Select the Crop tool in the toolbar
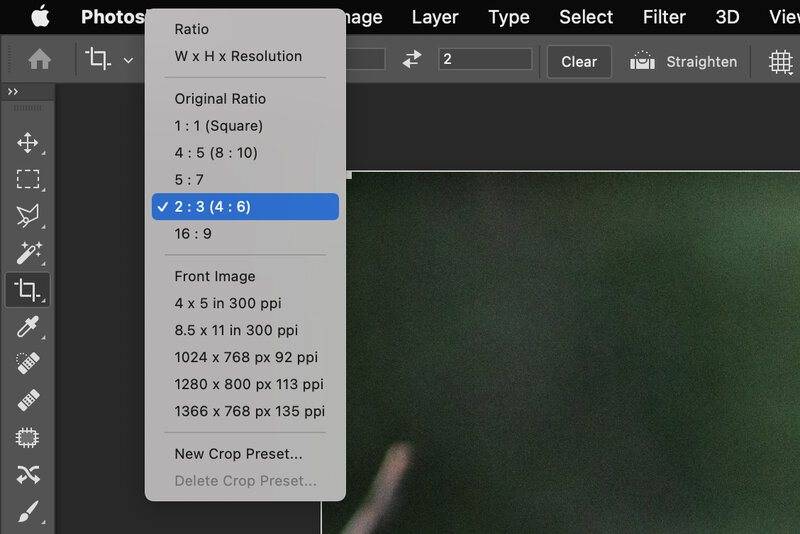800x534 pixels. [28, 290]
